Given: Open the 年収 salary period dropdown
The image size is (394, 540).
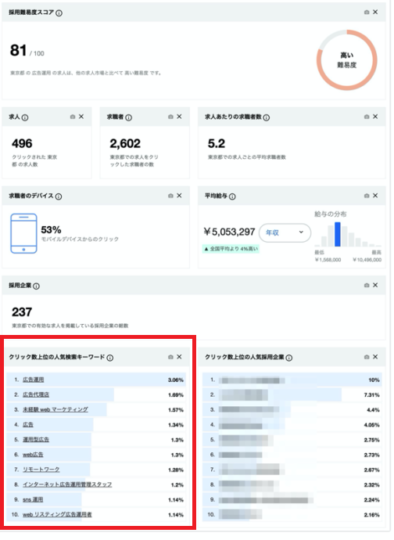Looking at the screenshot, I should (285, 233).
